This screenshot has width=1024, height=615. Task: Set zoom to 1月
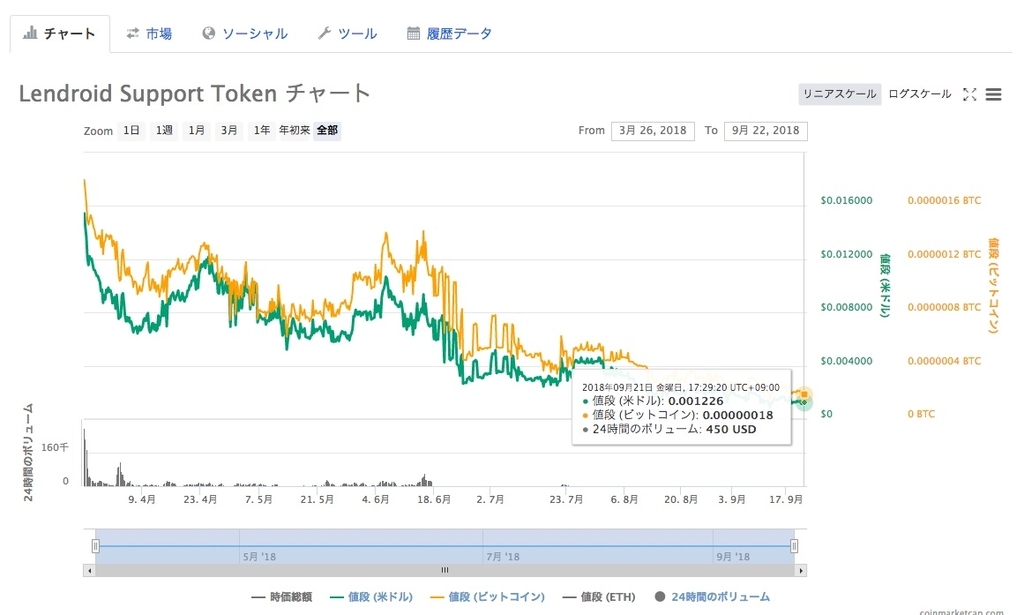click(x=197, y=131)
